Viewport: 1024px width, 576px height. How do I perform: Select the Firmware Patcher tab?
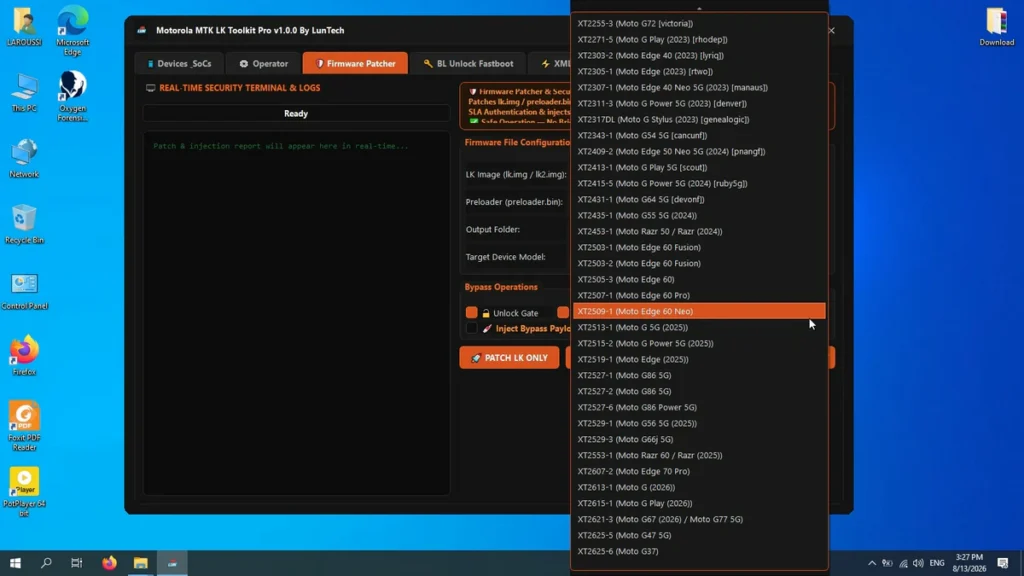point(355,63)
